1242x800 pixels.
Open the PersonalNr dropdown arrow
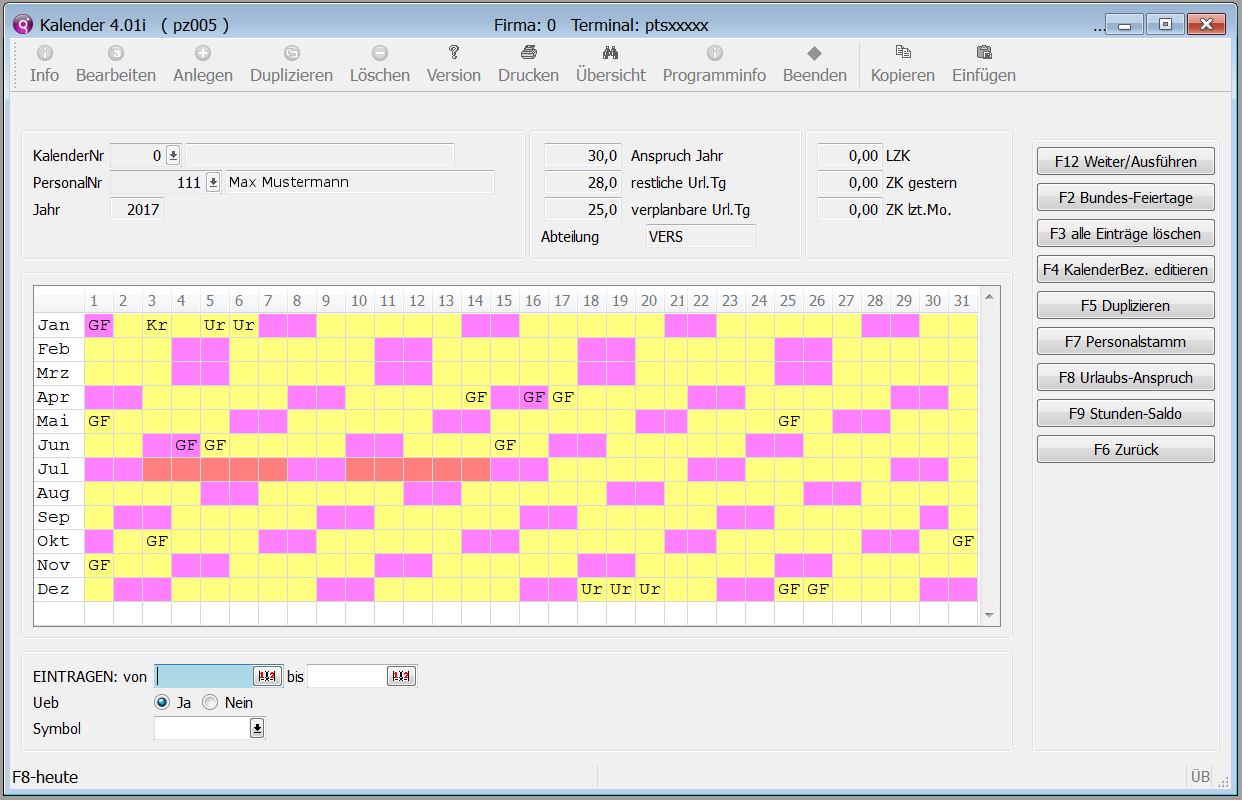click(212, 182)
